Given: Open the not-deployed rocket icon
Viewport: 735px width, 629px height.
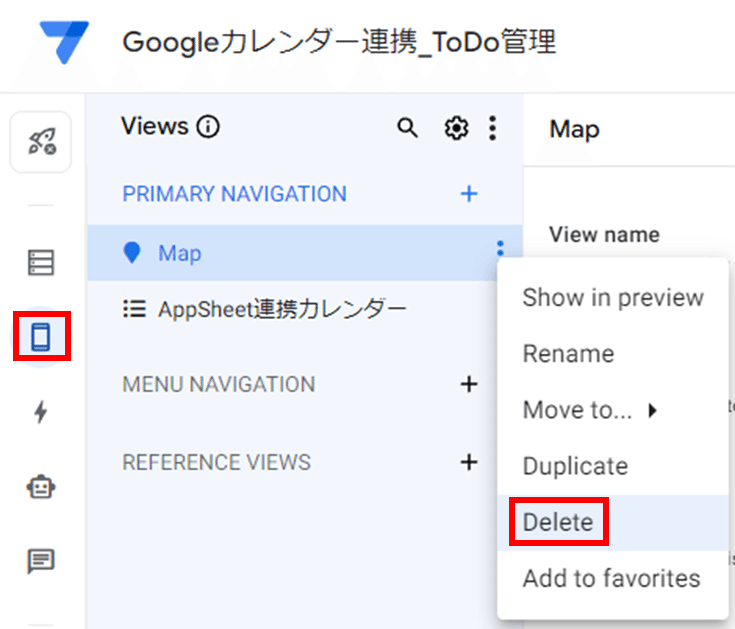Looking at the screenshot, I should click(41, 142).
